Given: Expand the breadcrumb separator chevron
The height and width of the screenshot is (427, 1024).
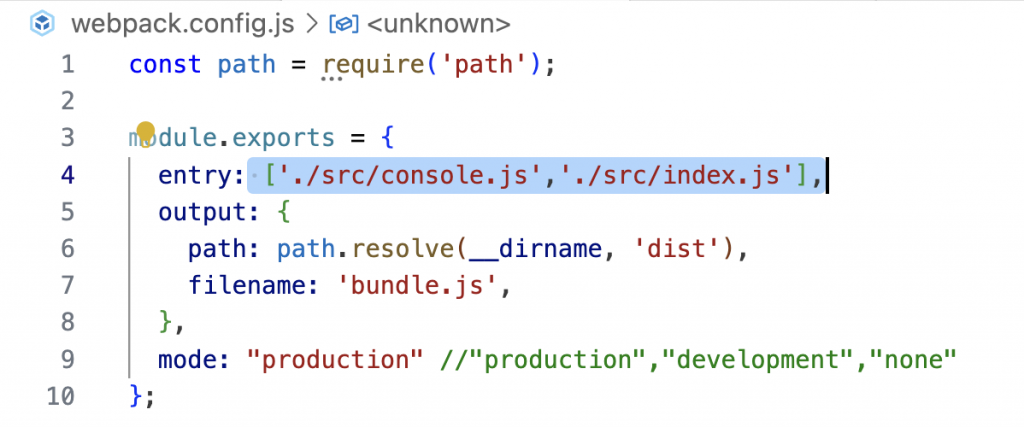Looking at the screenshot, I should point(312,24).
